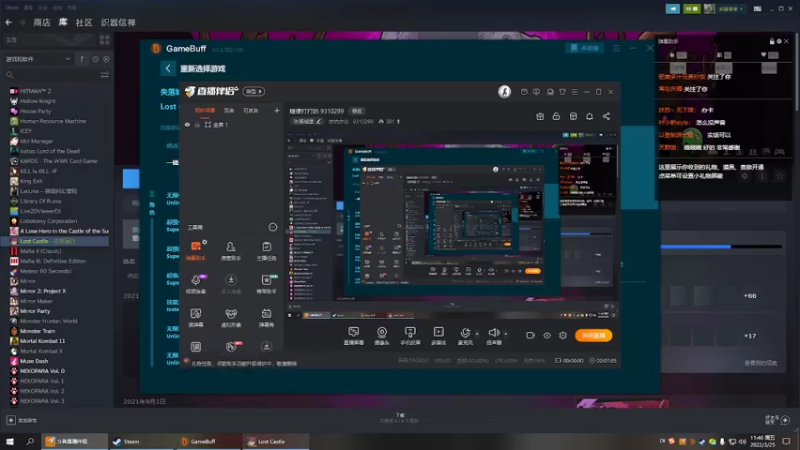800x450 pixels.
Task: Open the 弹幕助手 tool in the toolbox
Action: 196,251
